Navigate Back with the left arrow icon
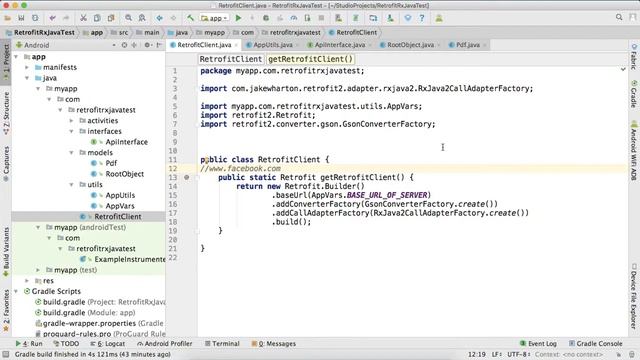640x360 pixels. [x=159, y=18]
